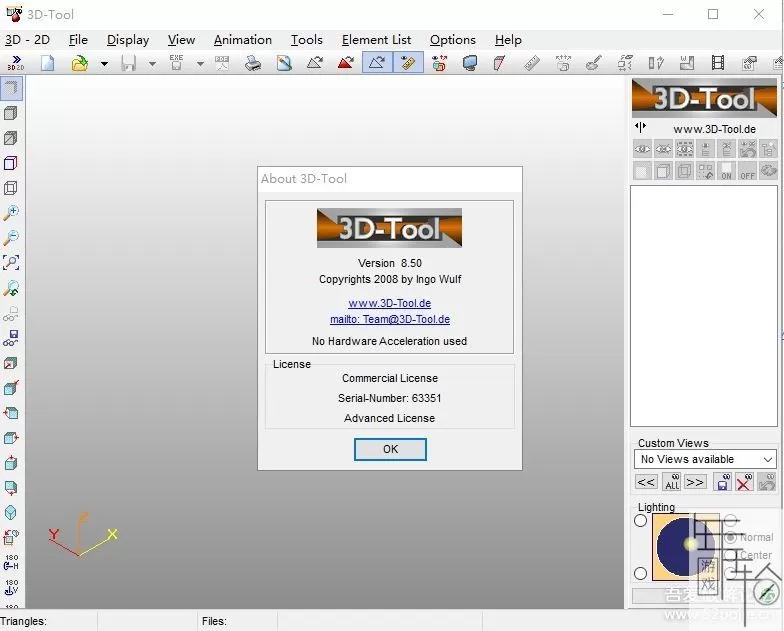This screenshot has width=784, height=631.
Task: Click the PDF export icon
Action: pos(222,63)
